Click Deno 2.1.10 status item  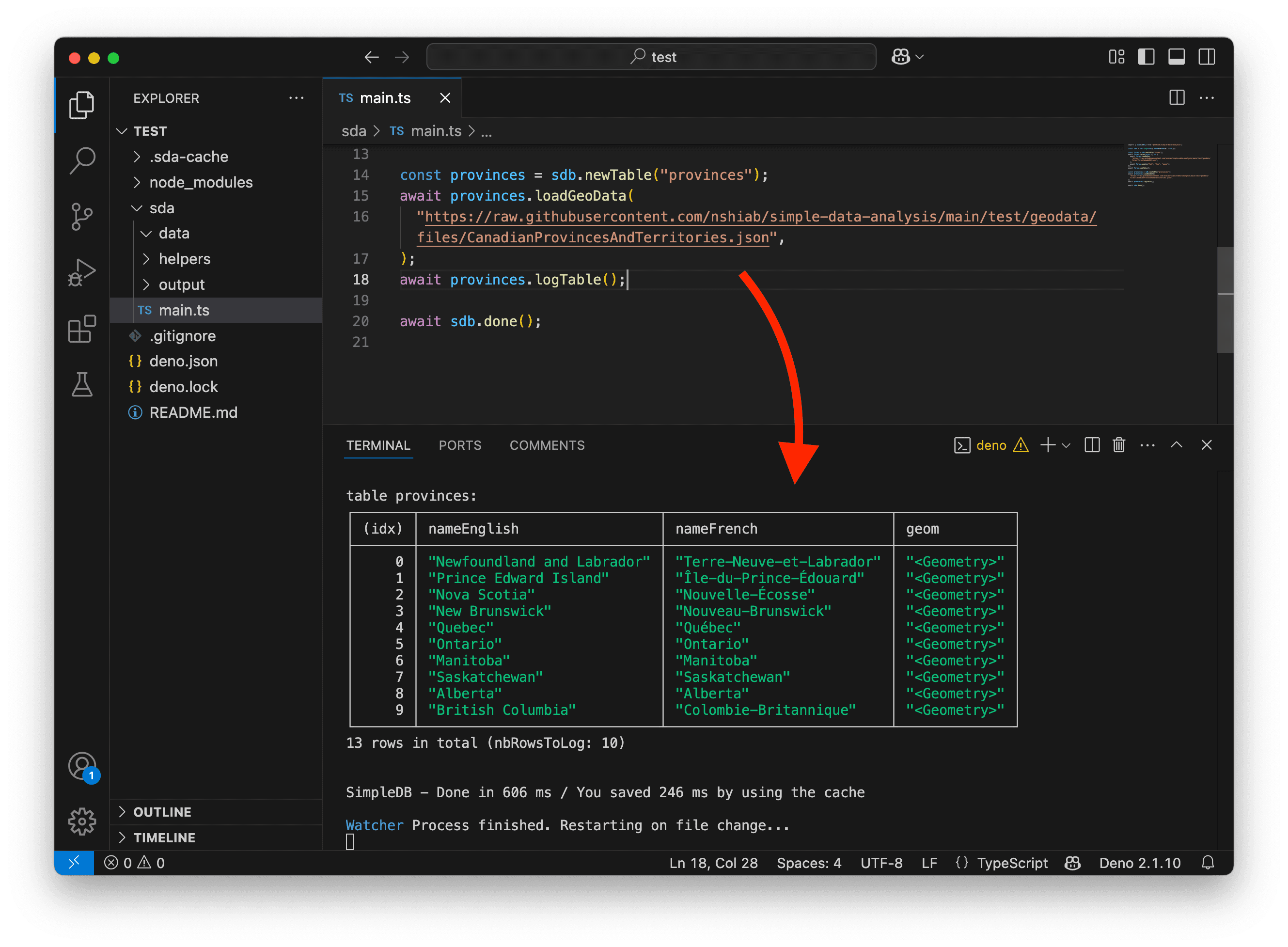1140,863
